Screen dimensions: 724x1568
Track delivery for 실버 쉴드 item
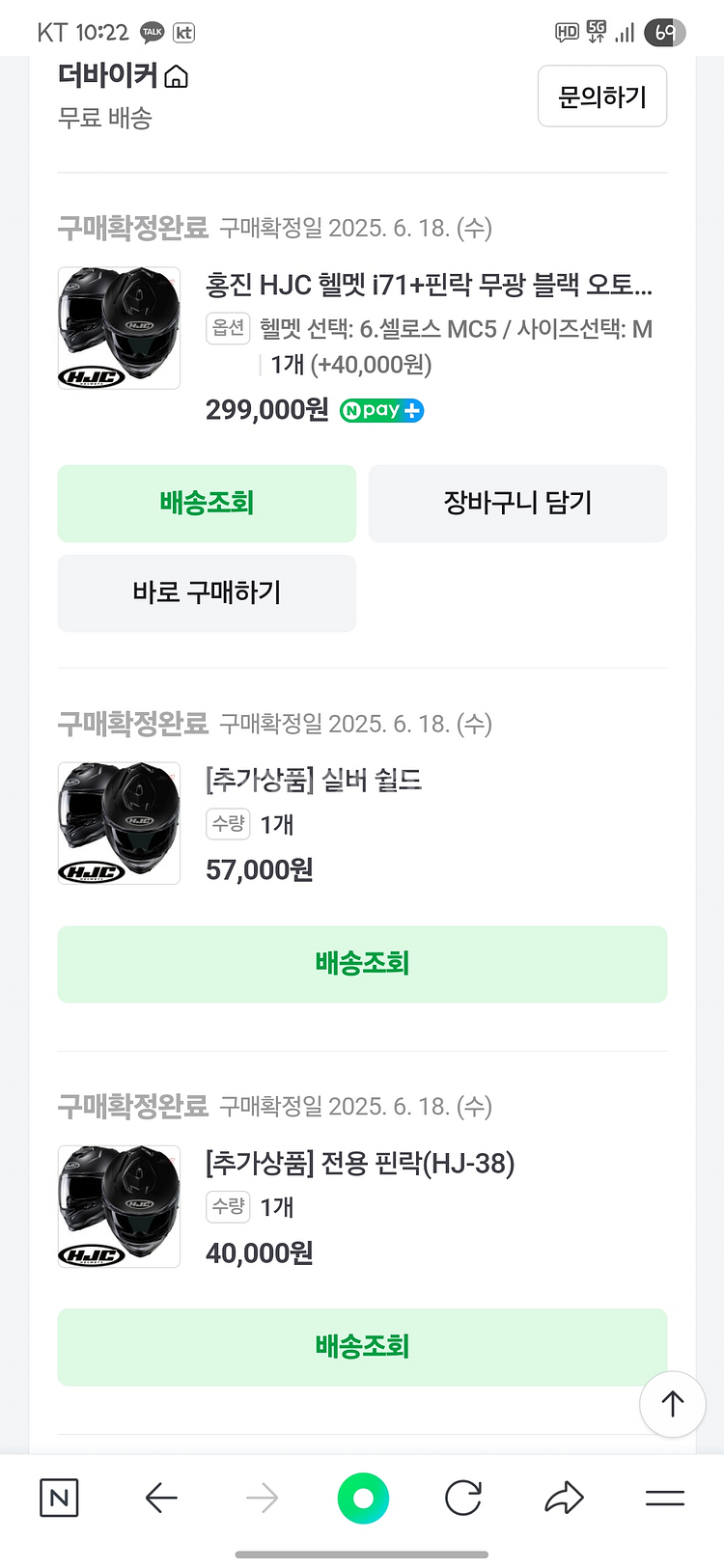[x=362, y=963]
